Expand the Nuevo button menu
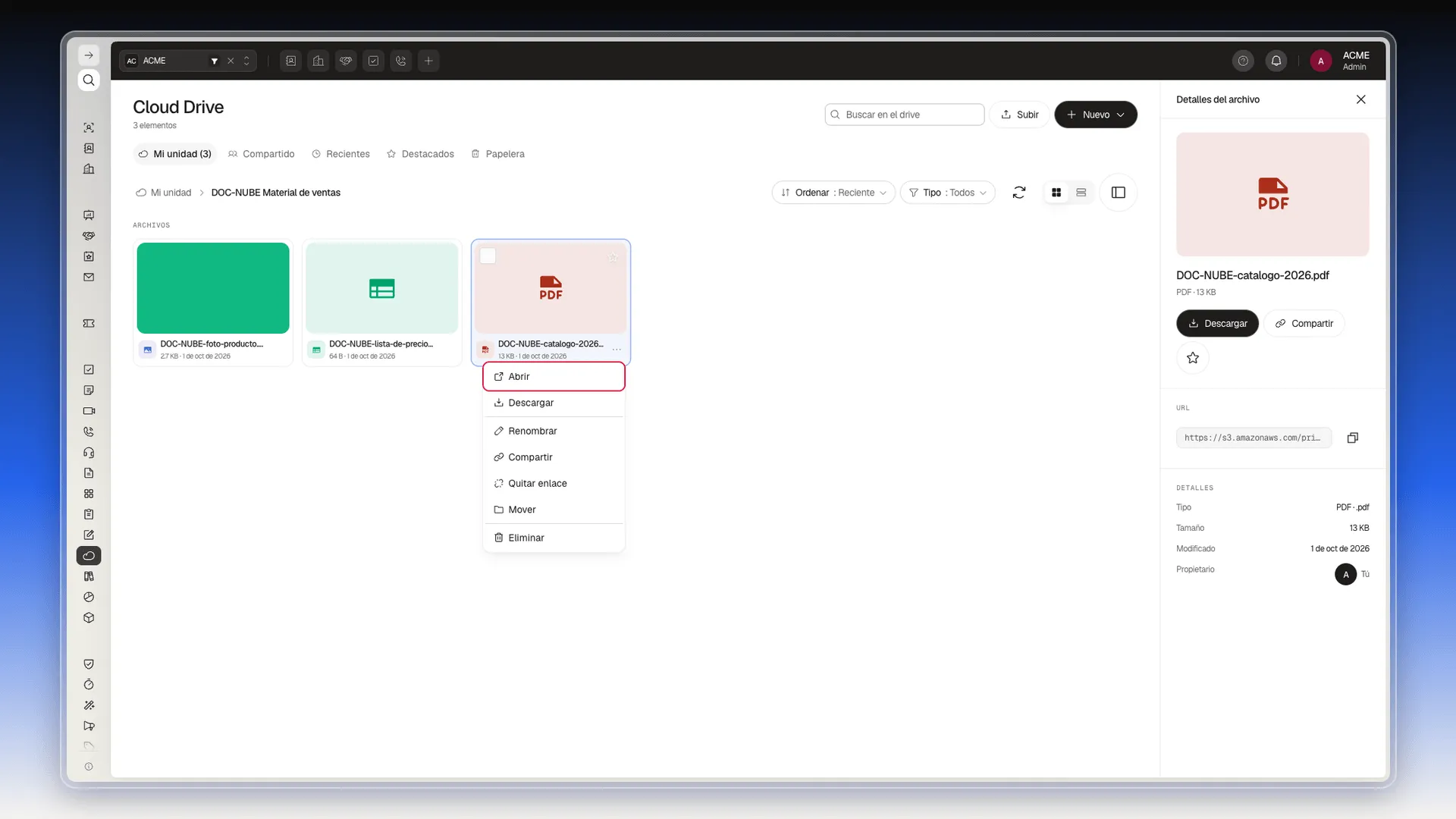Image resolution: width=1456 pixels, height=819 pixels. (x=1096, y=115)
